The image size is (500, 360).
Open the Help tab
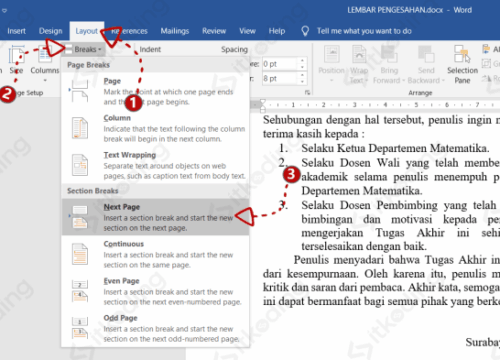[277, 31]
